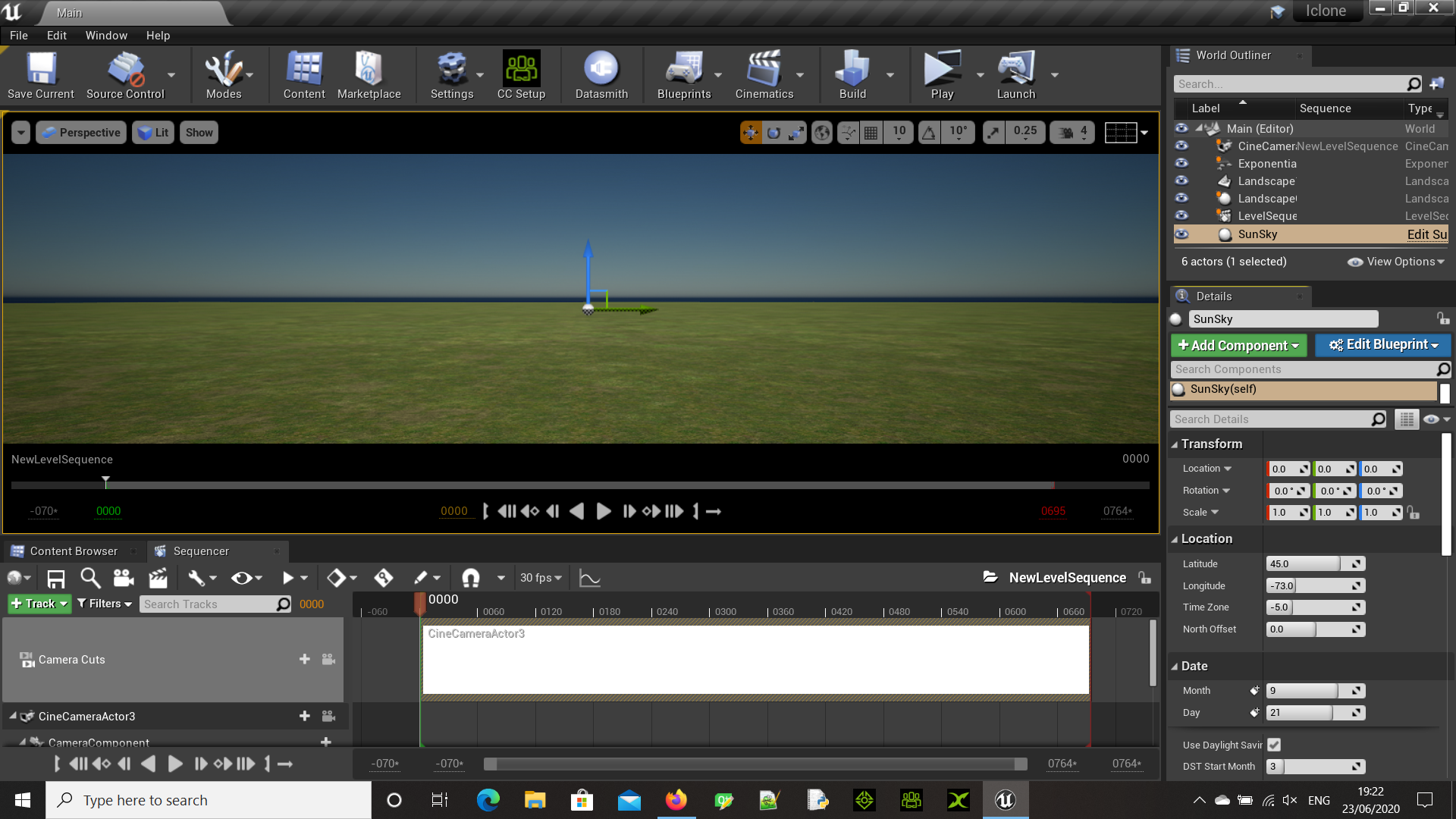Open the Marketplace from the toolbar
The height and width of the screenshot is (819, 1456).
(x=369, y=75)
